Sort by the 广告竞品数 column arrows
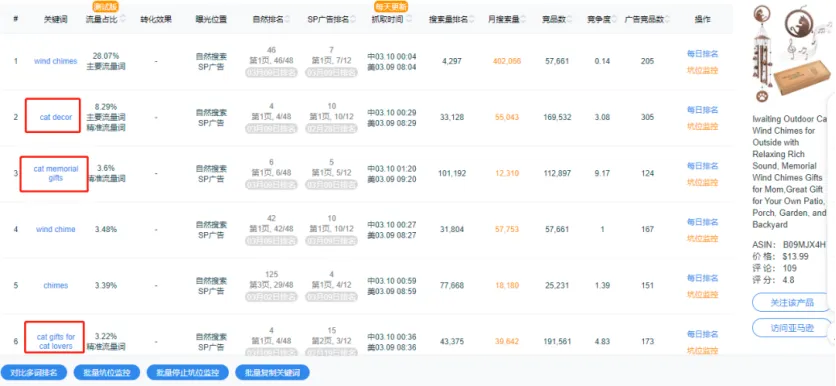 tap(668, 19)
